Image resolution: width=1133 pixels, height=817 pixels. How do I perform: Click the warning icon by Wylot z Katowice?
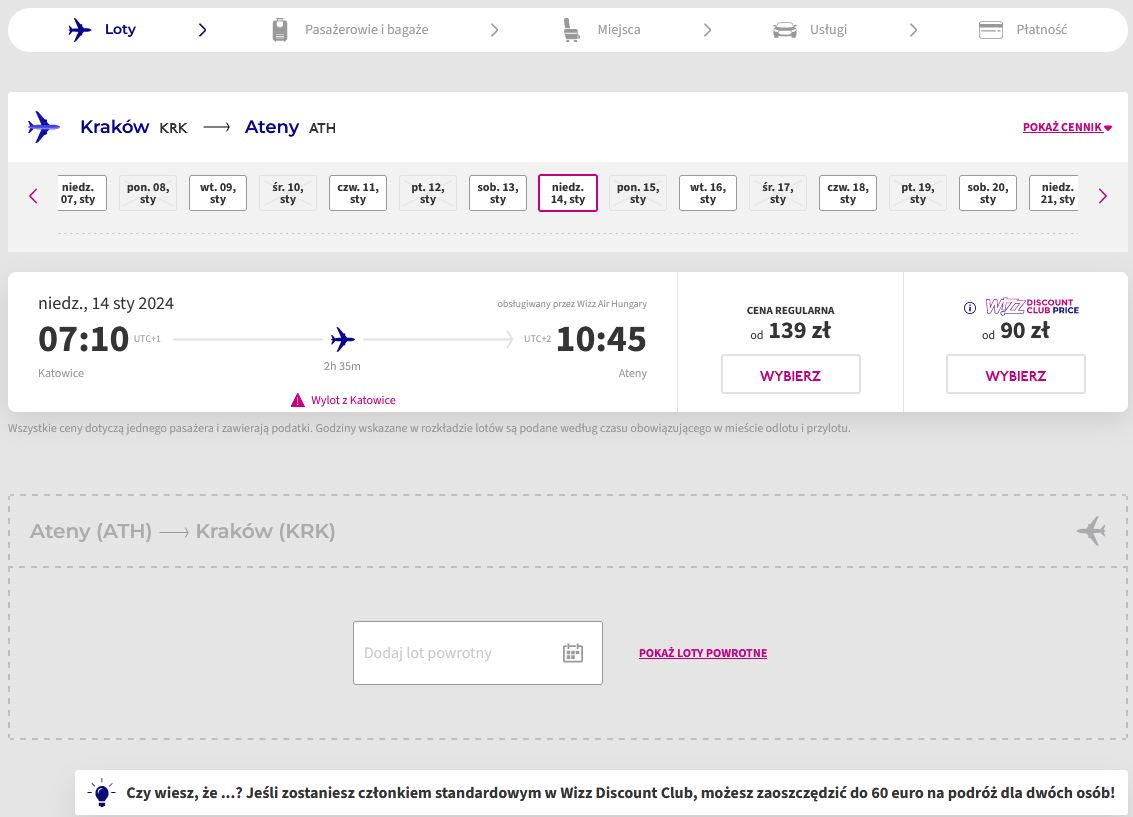click(298, 400)
